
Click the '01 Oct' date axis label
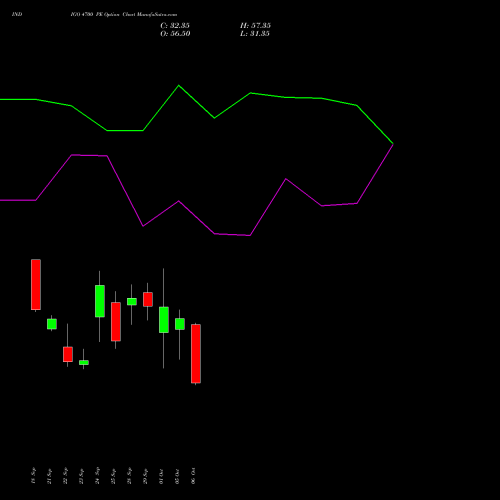tap(161, 476)
